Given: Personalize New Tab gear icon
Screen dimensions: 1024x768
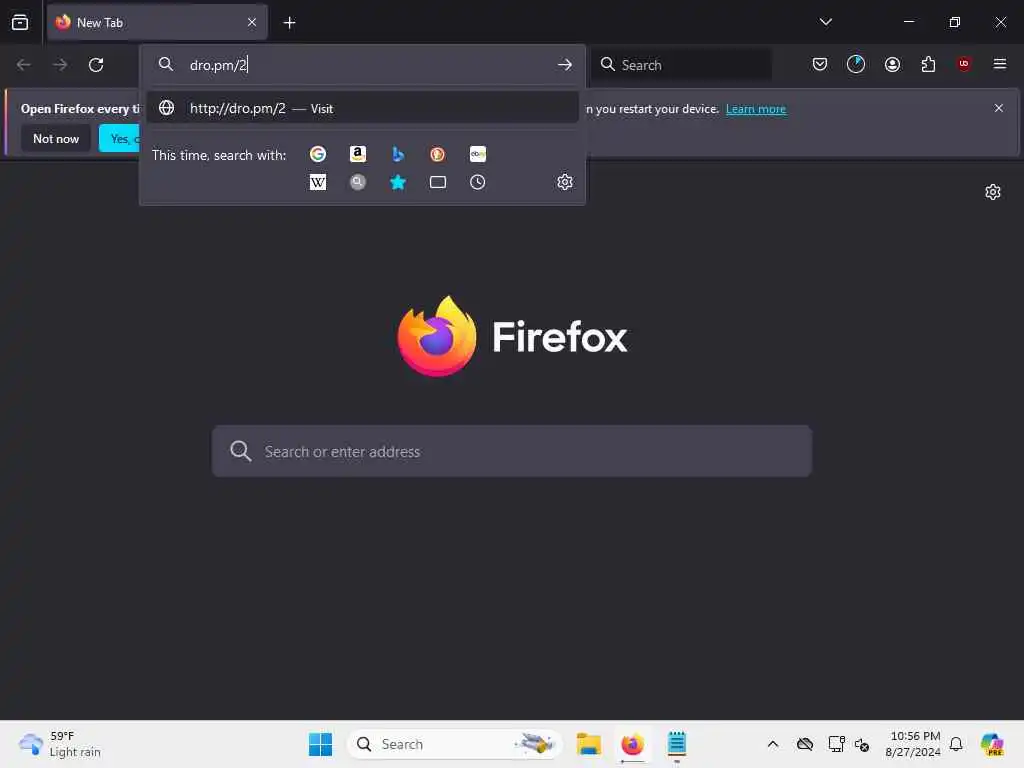Looking at the screenshot, I should pyautogui.click(x=993, y=192).
